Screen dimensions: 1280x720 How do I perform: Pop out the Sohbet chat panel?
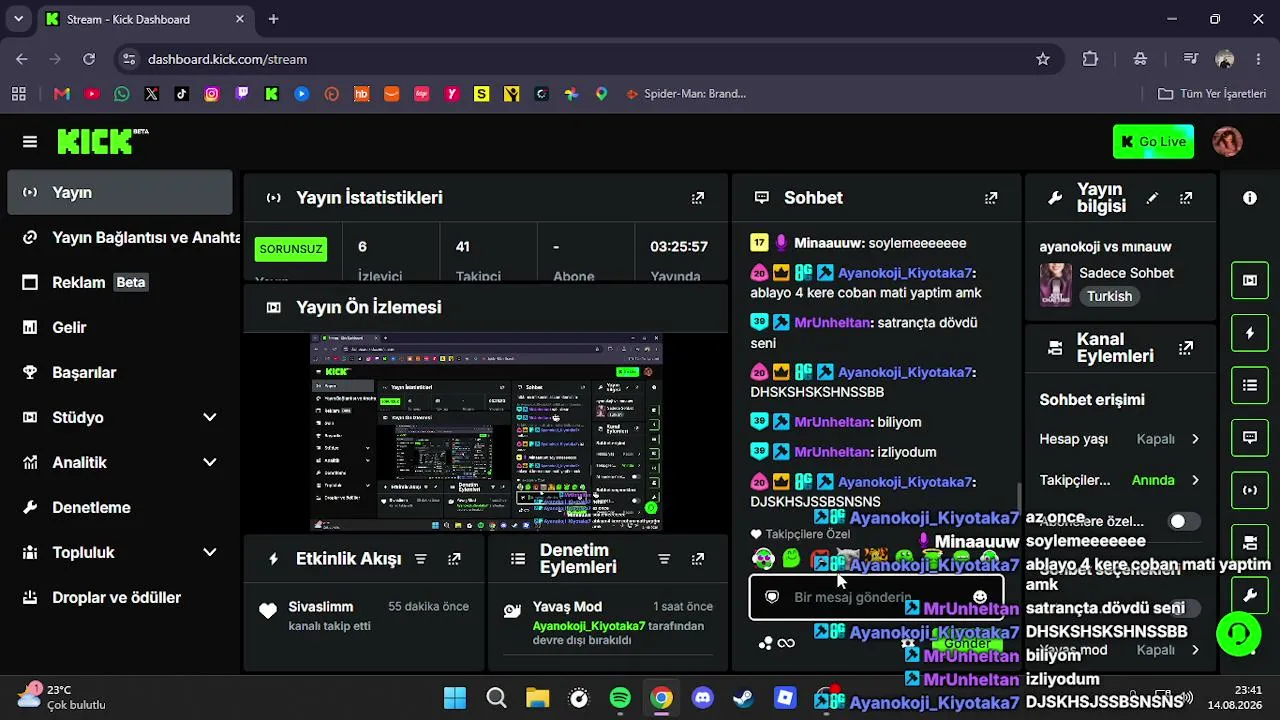(x=991, y=198)
